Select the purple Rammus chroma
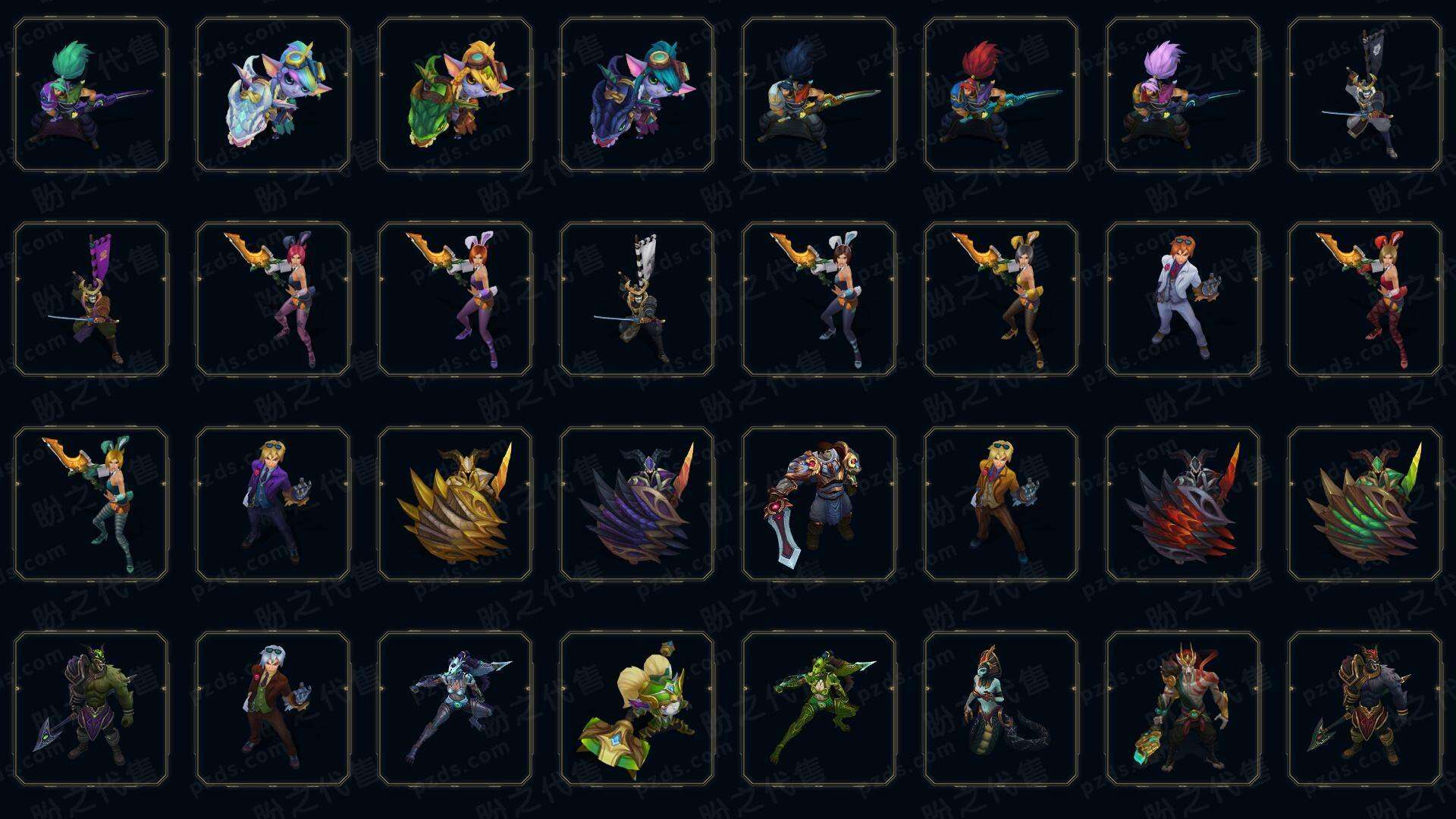 [x=637, y=504]
